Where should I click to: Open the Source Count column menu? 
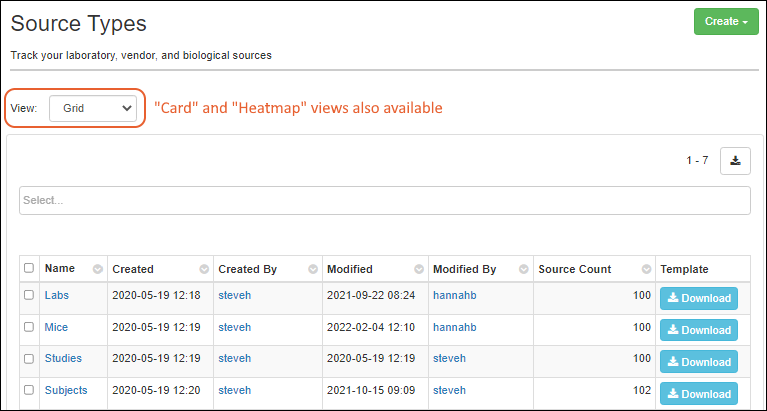click(x=645, y=269)
